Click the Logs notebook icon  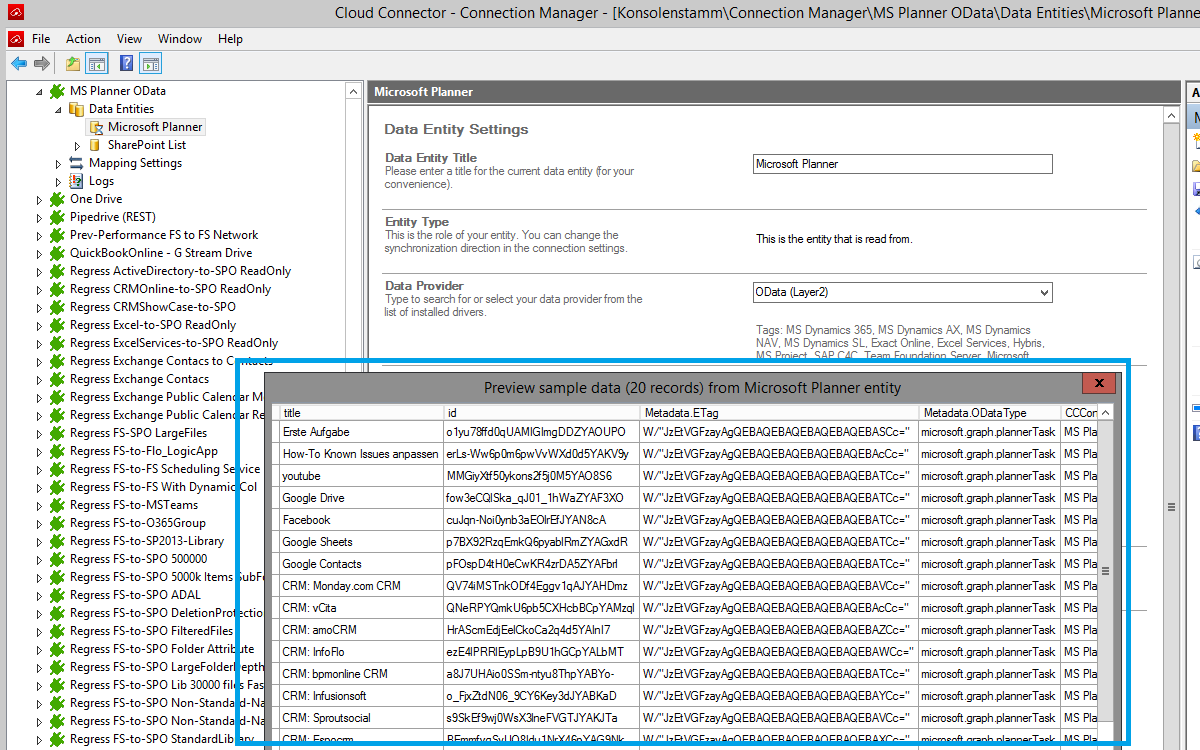pyautogui.click(x=77, y=181)
